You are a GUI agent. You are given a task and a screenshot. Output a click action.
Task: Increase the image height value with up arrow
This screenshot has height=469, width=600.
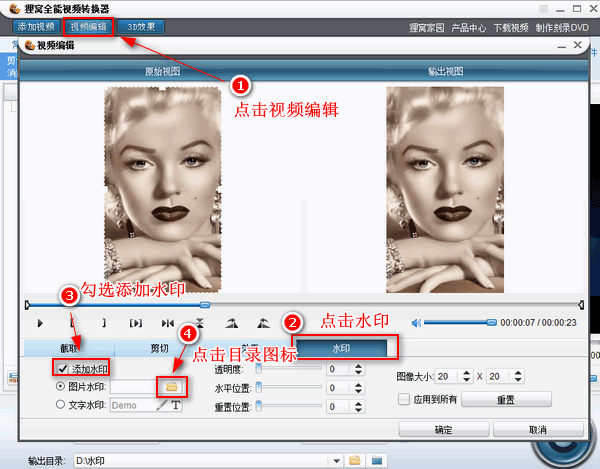pos(518,373)
